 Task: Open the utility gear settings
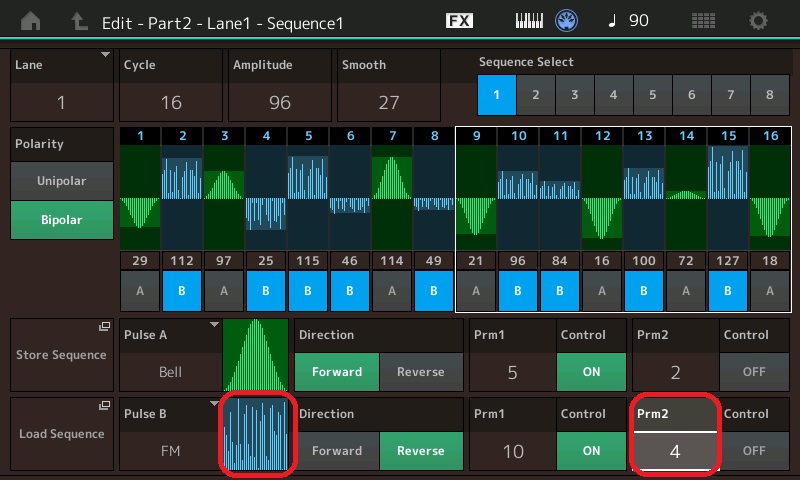(x=759, y=20)
